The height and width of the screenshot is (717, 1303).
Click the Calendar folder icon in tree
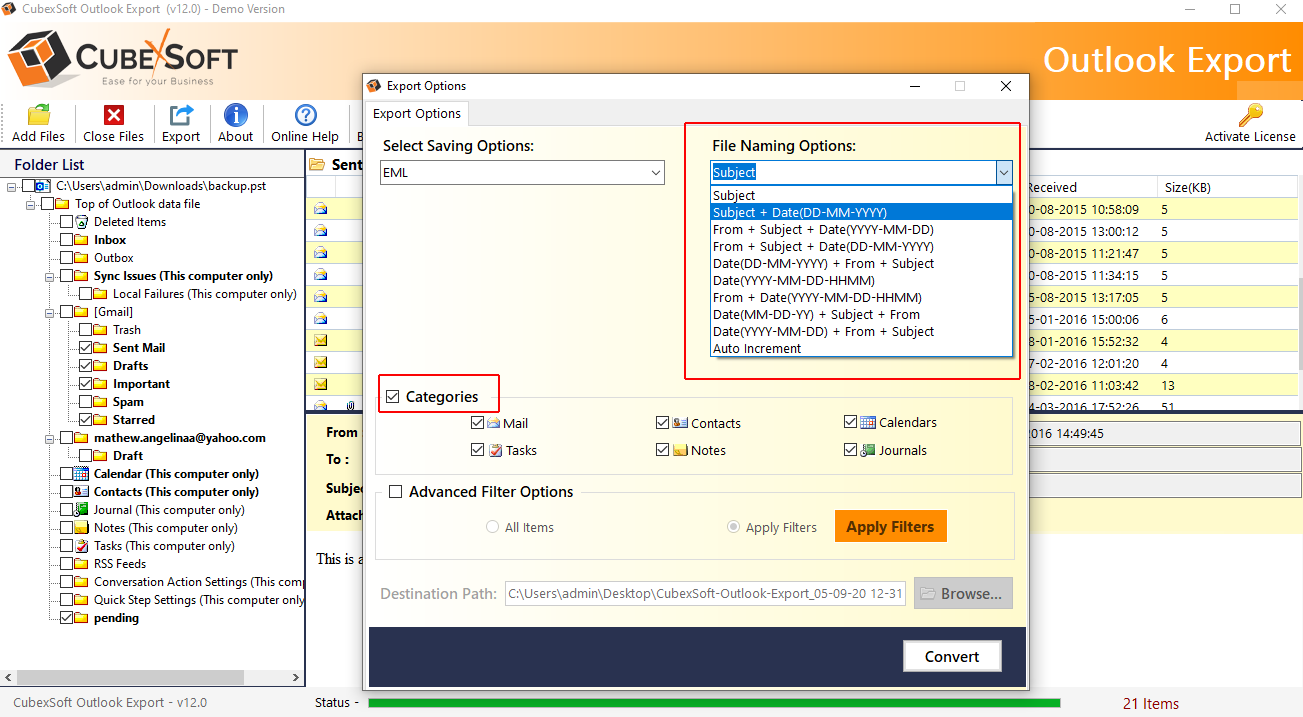tap(82, 474)
